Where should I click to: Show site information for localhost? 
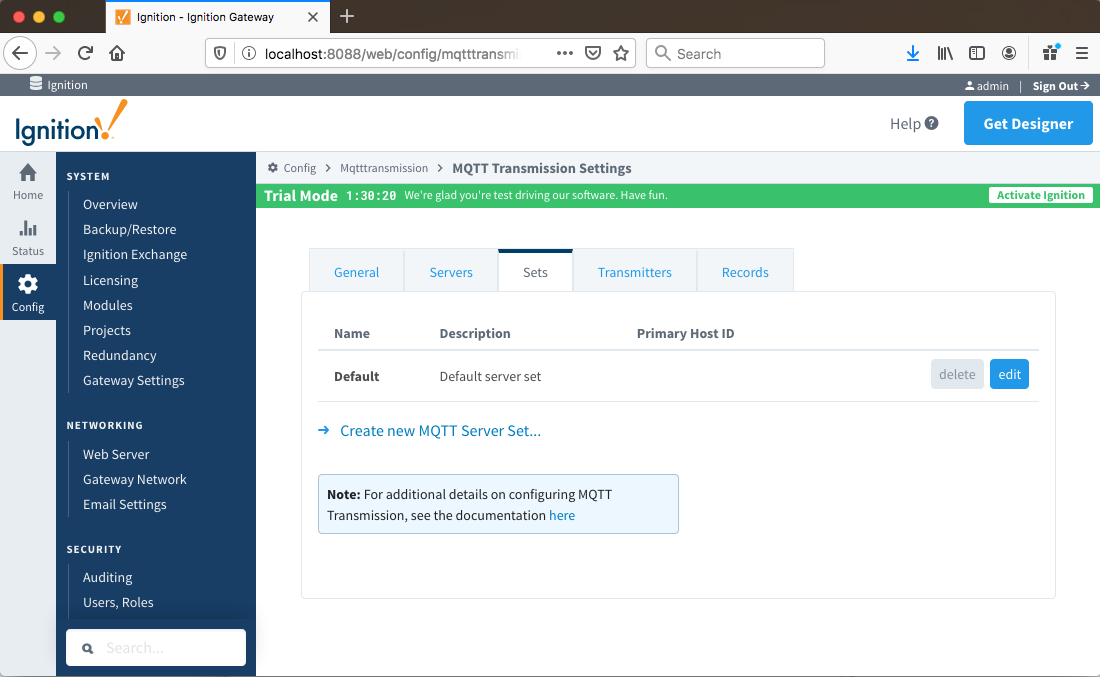(x=248, y=53)
